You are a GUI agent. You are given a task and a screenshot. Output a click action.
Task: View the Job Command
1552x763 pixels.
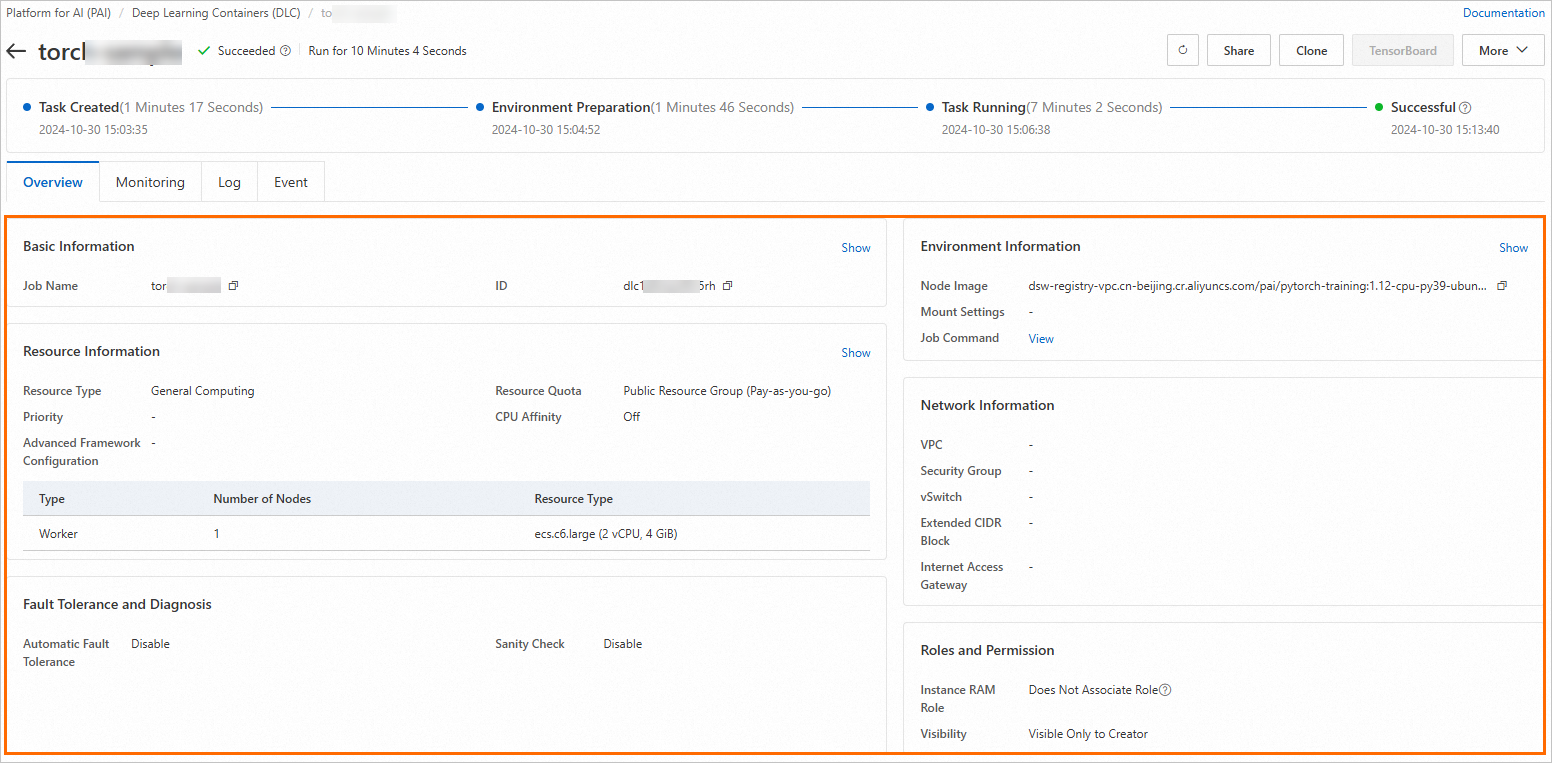tap(1041, 339)
